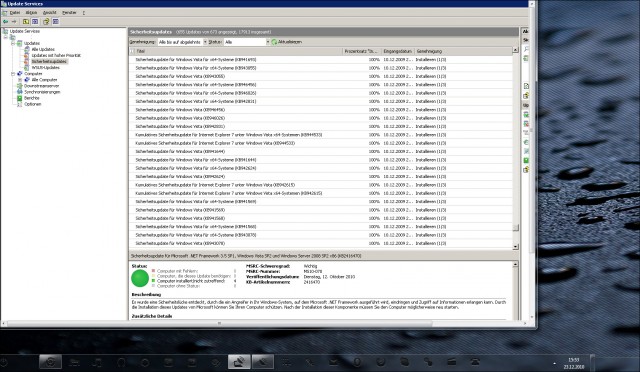The height and width of the screenshot is (372, 640).
Task: Click the bottom yellow help icon in action pane
Action: 526,169
